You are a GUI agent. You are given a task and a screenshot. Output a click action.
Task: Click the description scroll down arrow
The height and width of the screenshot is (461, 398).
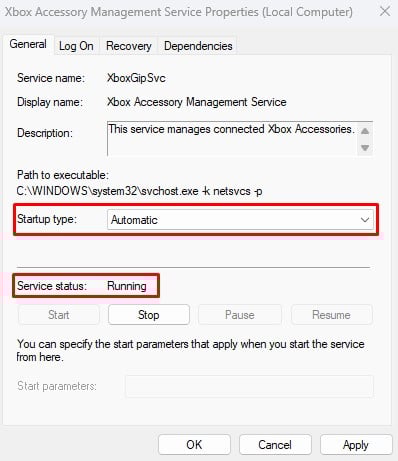[365, 147]
